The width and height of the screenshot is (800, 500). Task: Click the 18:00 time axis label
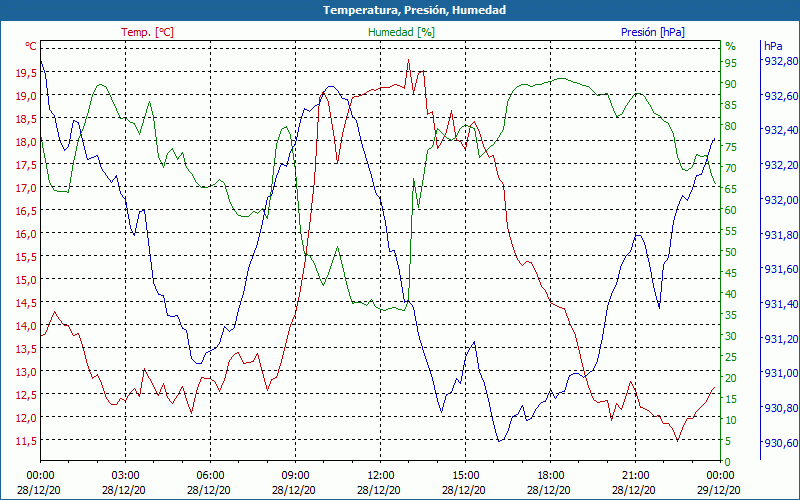550,476
